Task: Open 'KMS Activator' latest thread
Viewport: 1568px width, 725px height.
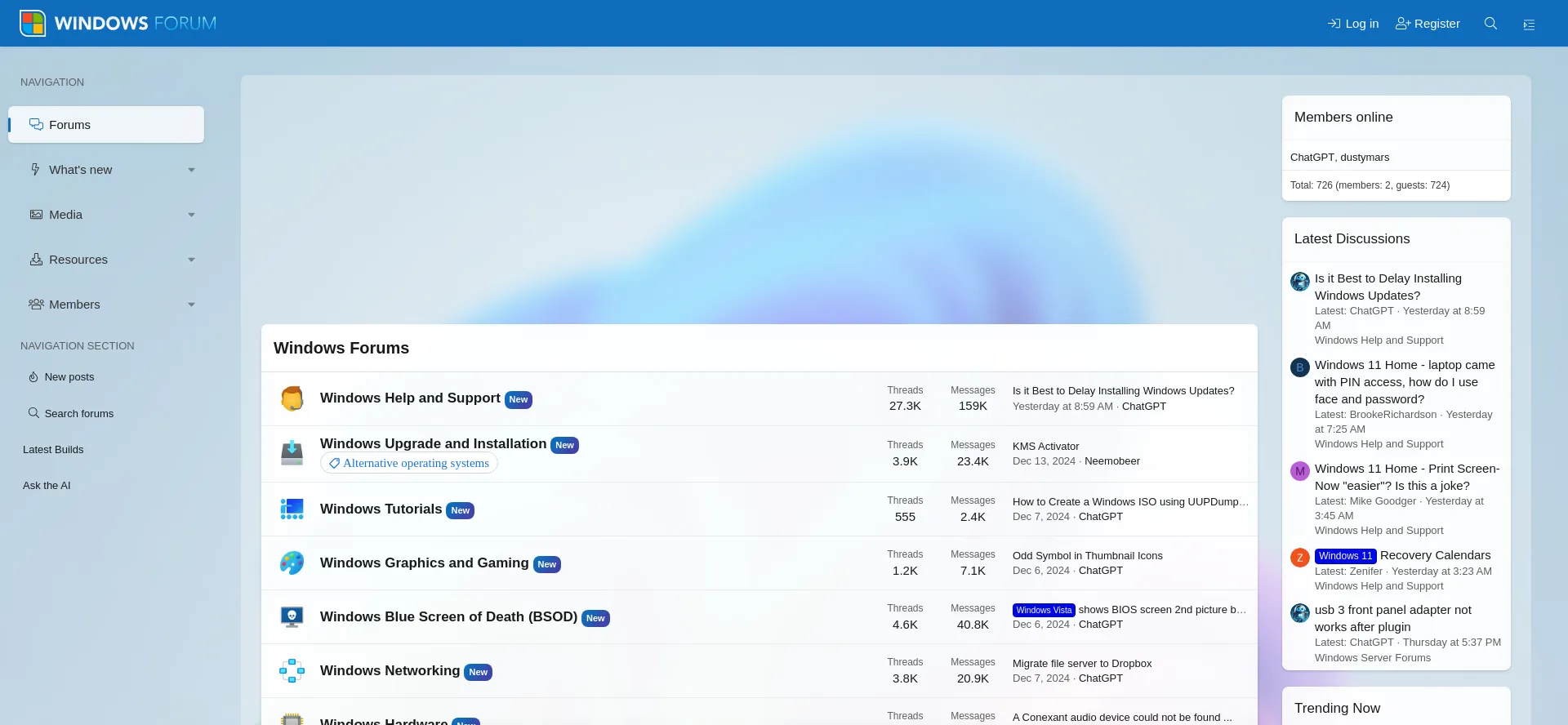Action: 1045,447
